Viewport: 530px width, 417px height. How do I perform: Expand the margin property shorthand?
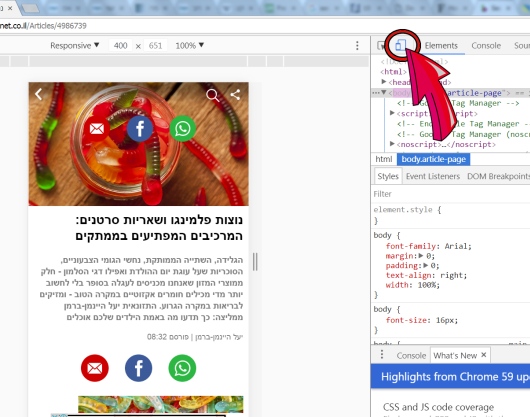(x=421, y=255)
